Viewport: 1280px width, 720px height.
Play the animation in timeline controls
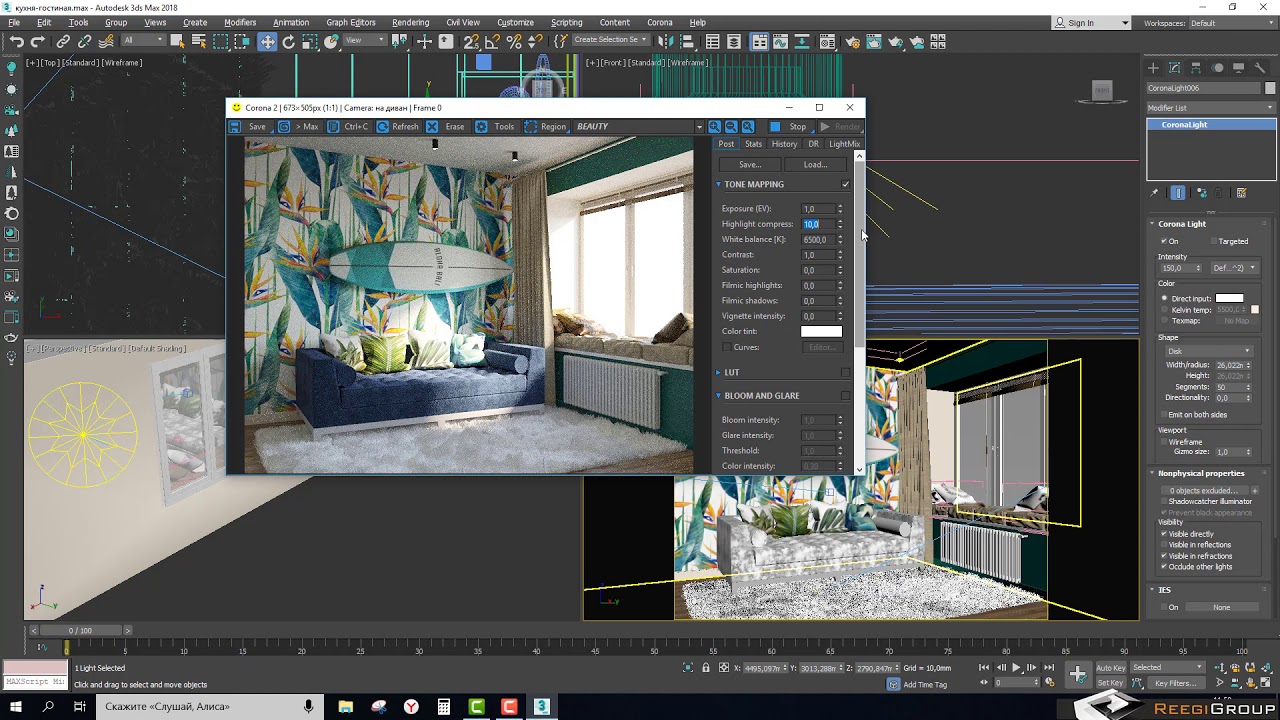pos(1017,667)
